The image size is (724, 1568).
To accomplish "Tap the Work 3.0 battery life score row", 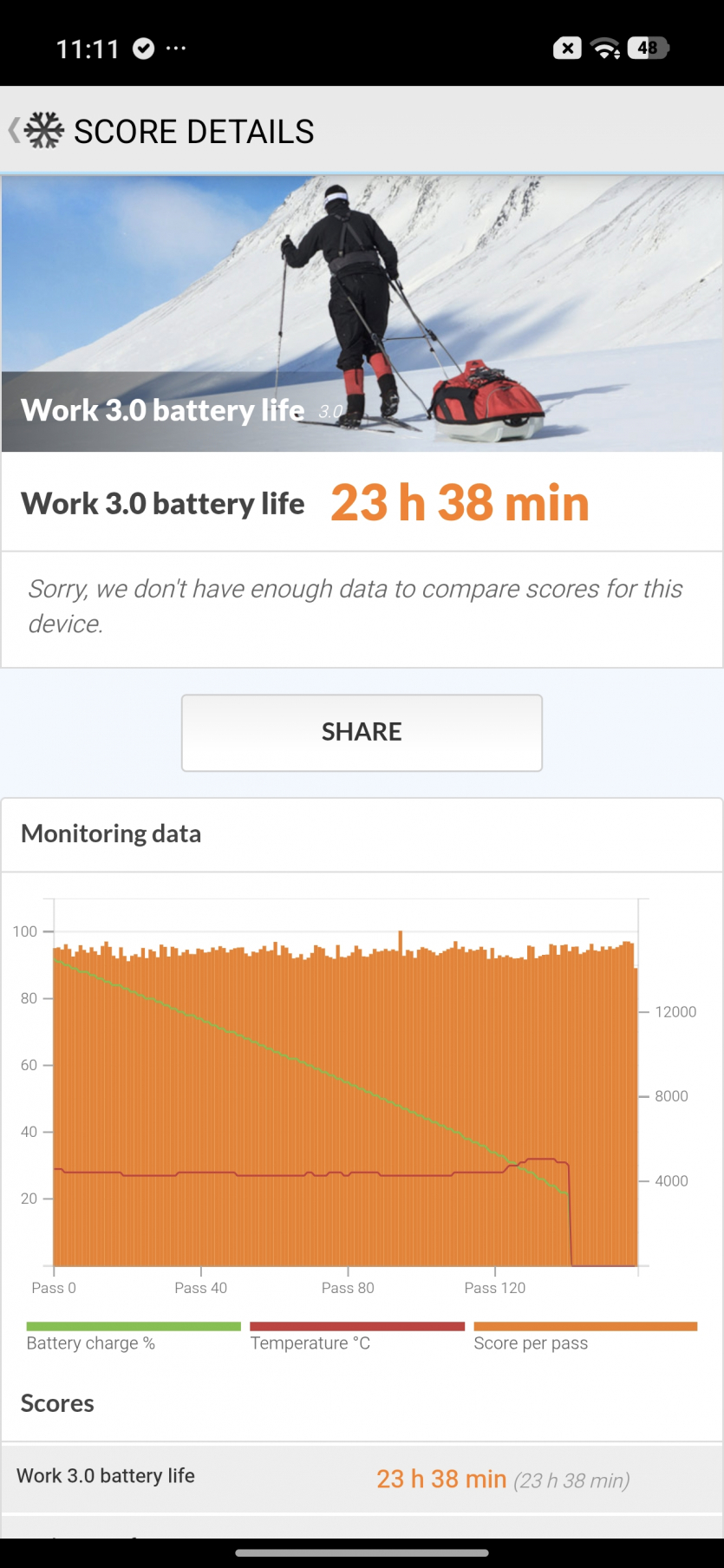I will [362, 1478].
